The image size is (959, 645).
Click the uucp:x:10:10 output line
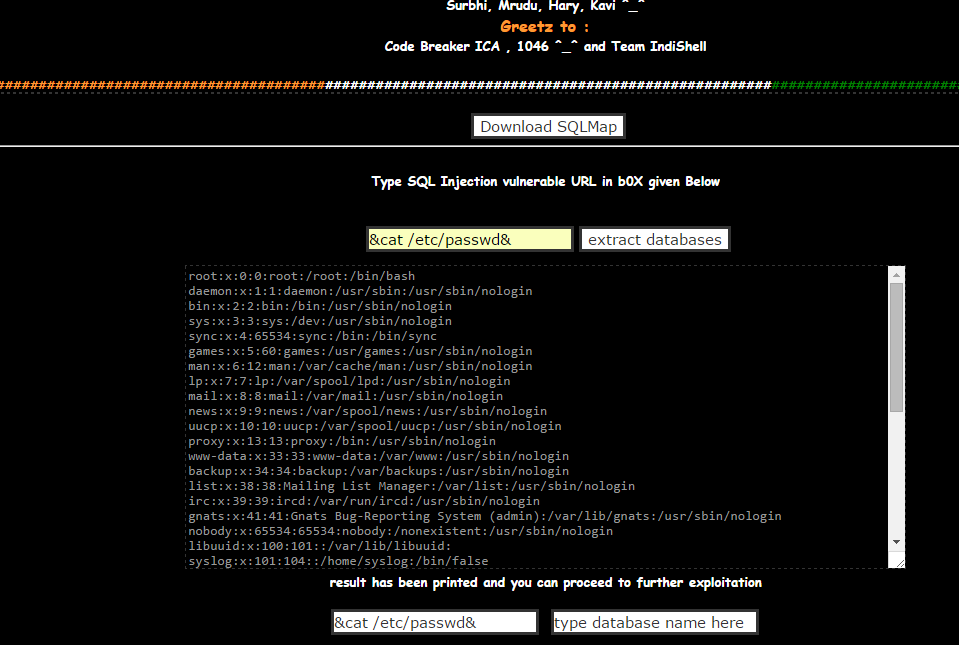(x=375, y=426)
